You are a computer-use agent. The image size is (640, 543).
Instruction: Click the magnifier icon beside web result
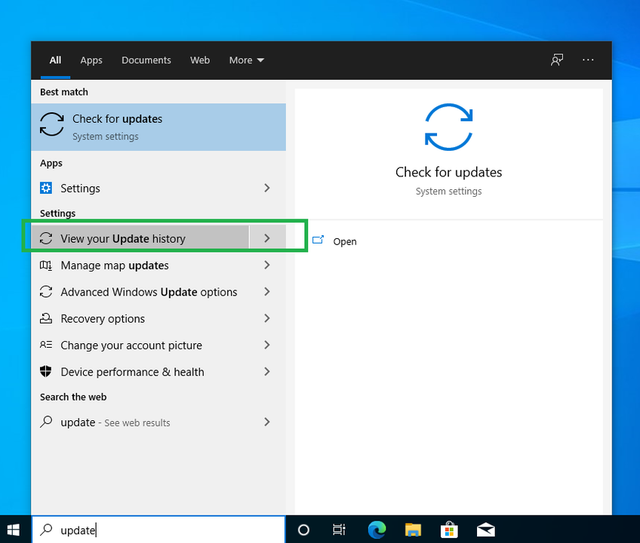[46, 422]
